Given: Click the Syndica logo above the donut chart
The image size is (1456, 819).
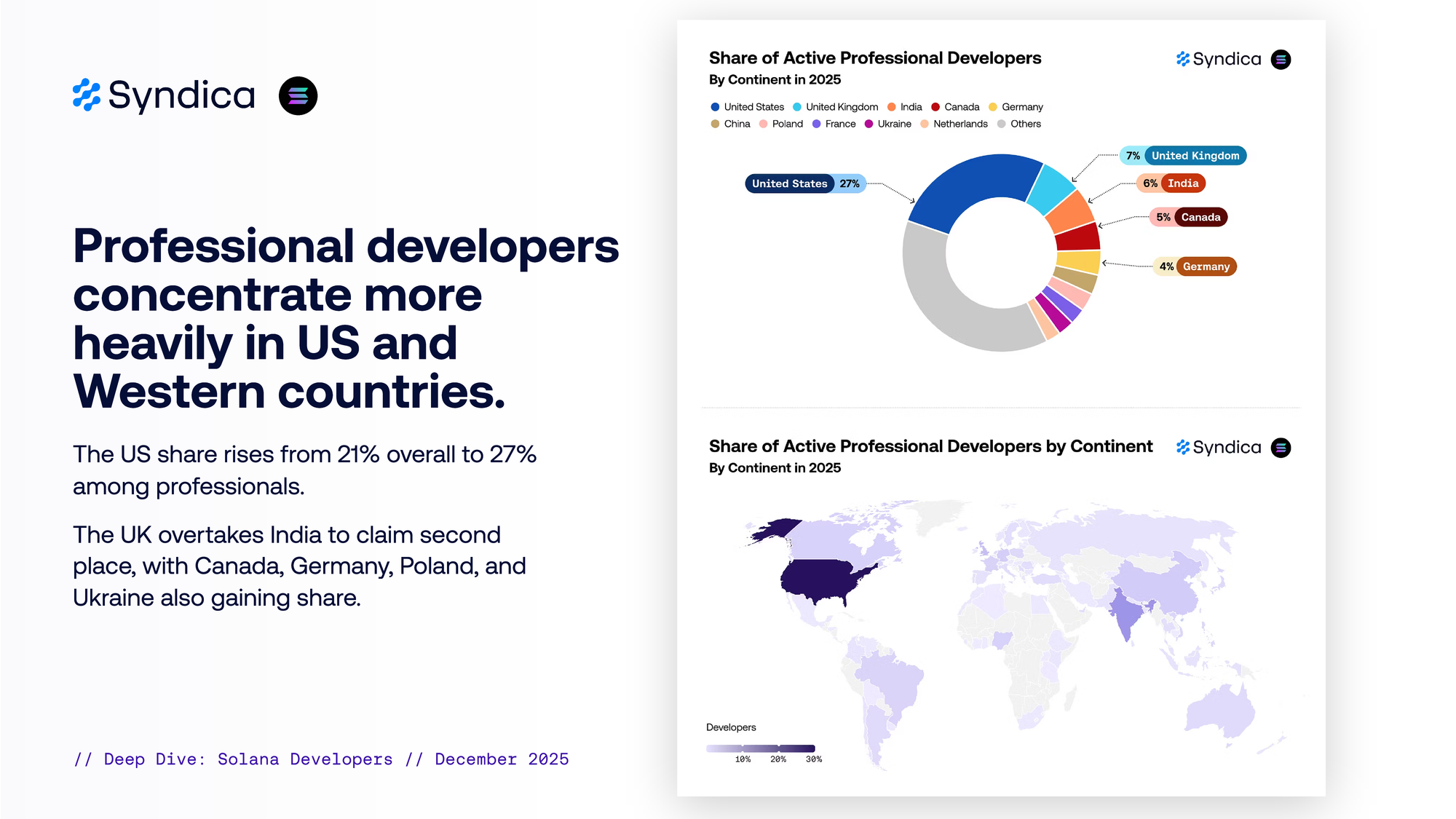Looking at the screenshot, I should click(x=1219, y=59).
